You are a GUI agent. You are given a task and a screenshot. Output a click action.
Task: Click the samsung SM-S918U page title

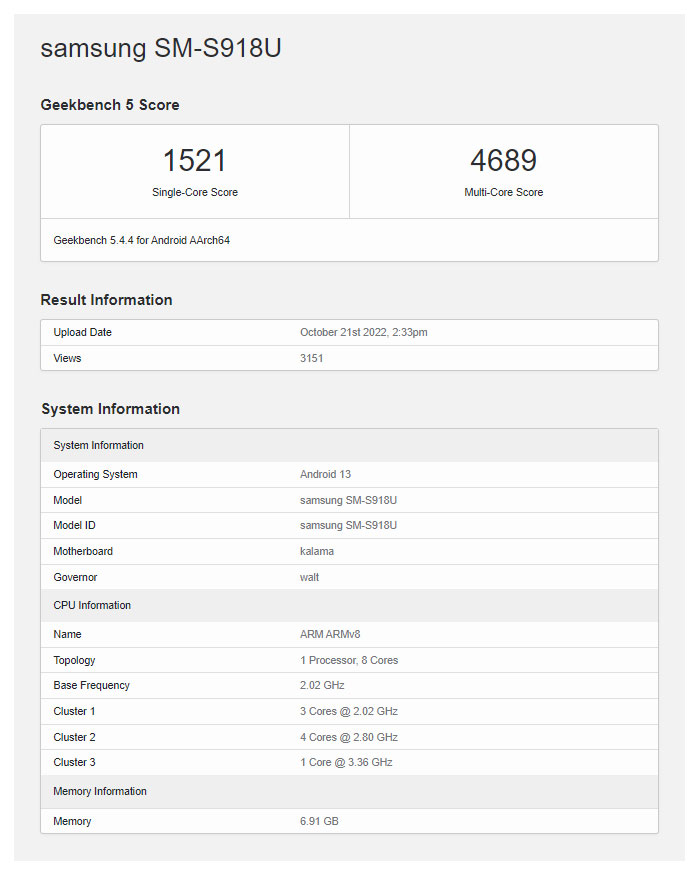click(160, 48)
